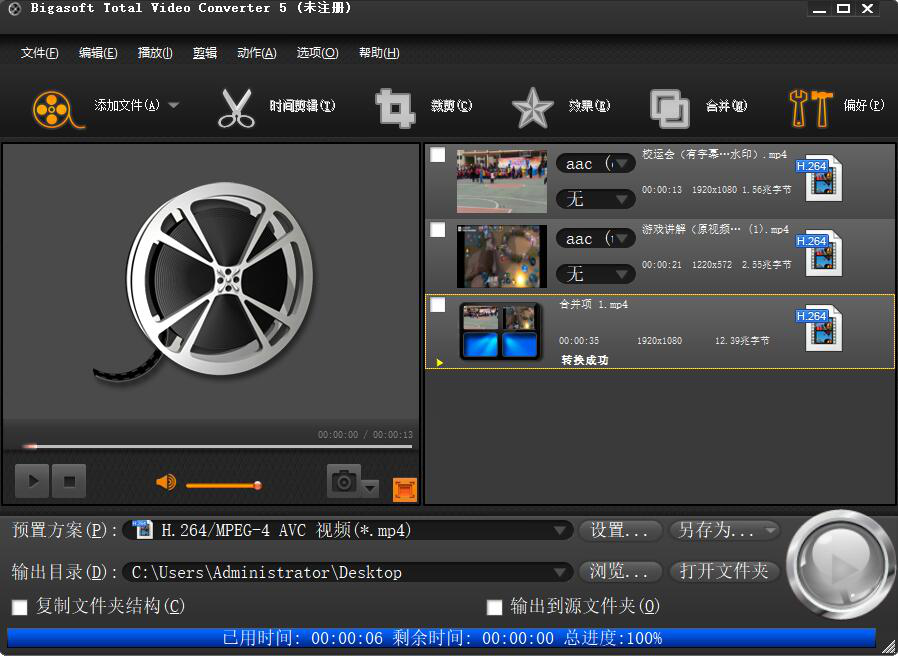
Task: Check the box for 校运会 video
Action: point(438,155)
